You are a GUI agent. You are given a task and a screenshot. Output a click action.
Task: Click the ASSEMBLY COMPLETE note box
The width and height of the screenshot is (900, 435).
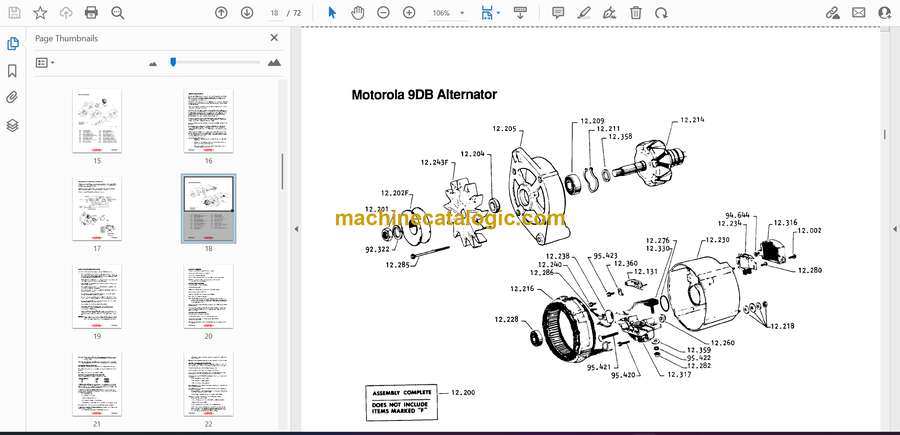coord(401,402)
